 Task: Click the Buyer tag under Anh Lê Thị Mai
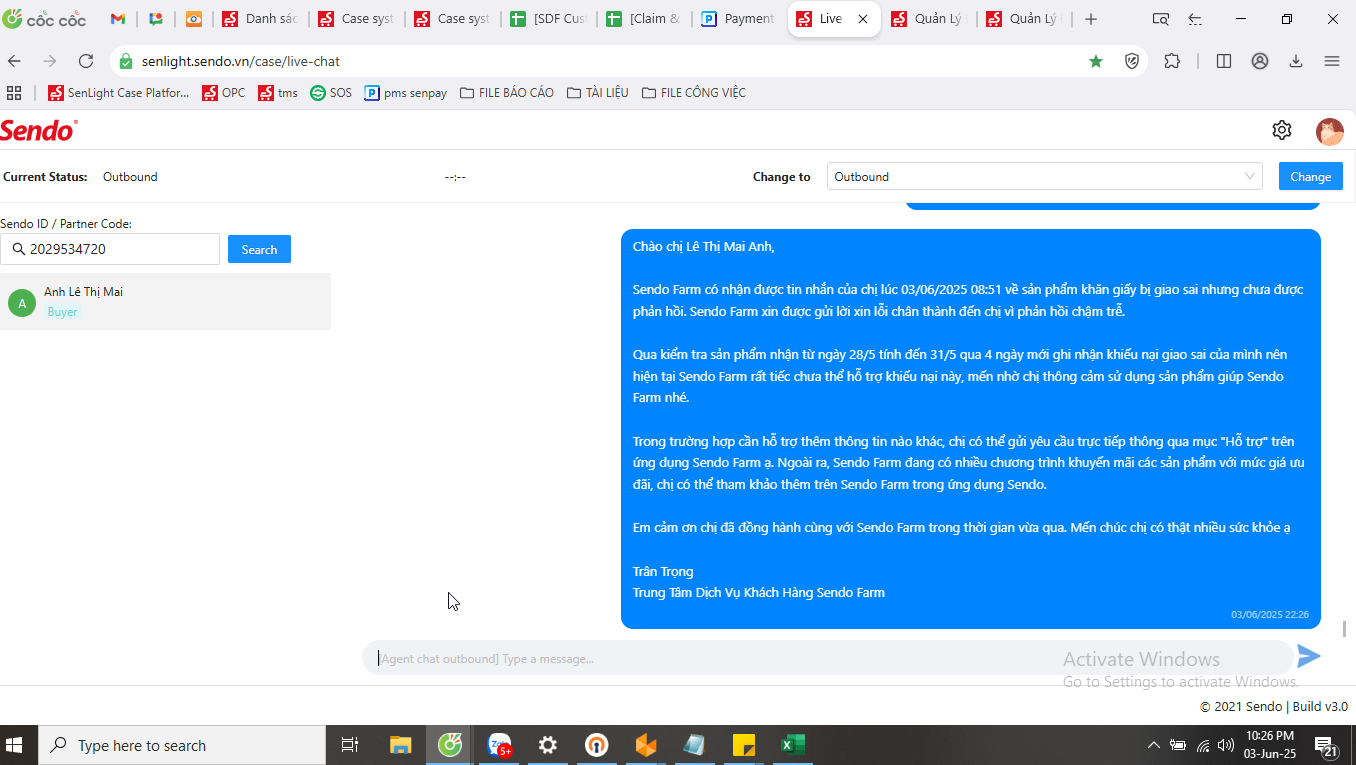62,312
